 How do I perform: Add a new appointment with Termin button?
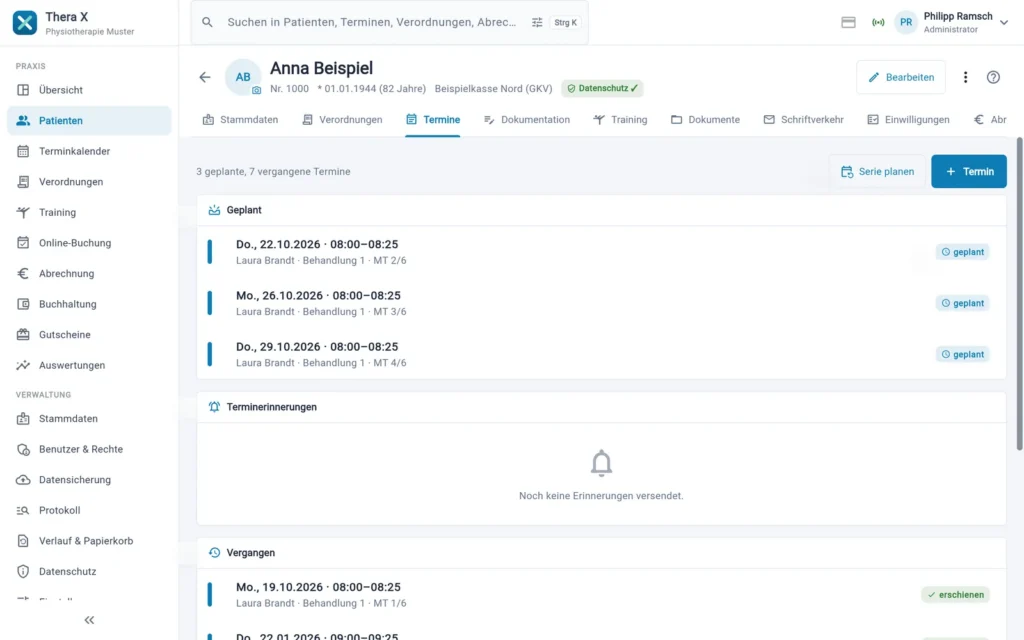968,172
